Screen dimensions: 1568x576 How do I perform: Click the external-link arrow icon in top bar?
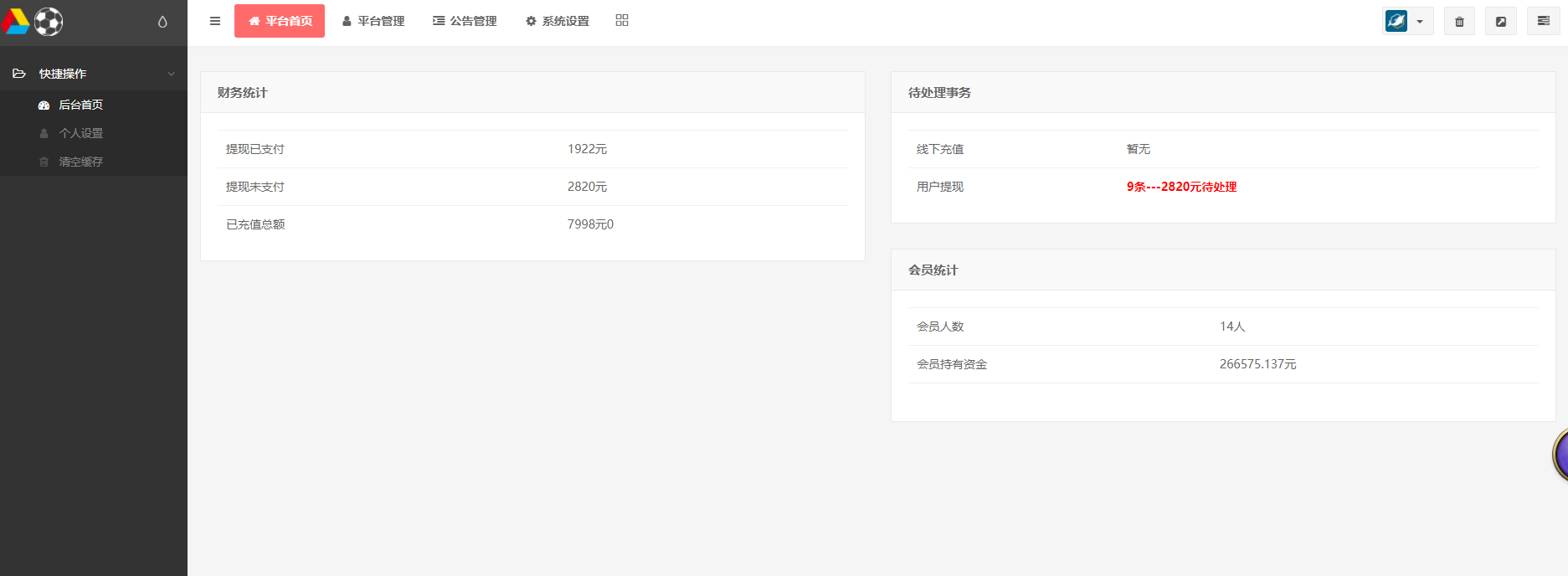pos(1501,22)
